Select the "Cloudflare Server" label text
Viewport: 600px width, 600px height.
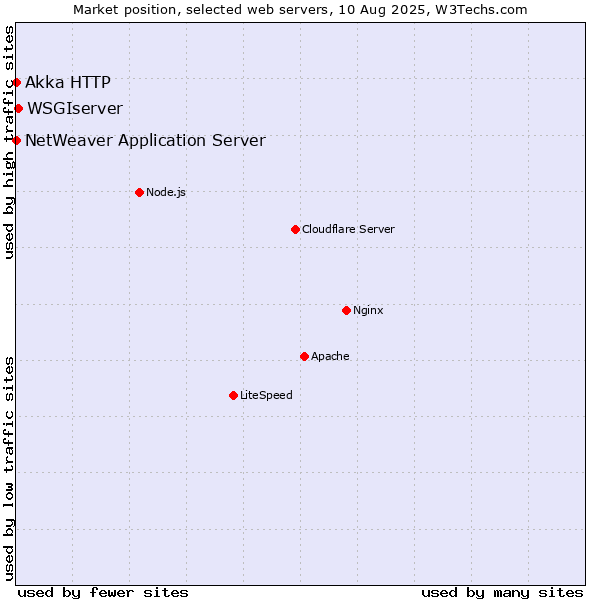pyautogui.click(x=348, y=229)
